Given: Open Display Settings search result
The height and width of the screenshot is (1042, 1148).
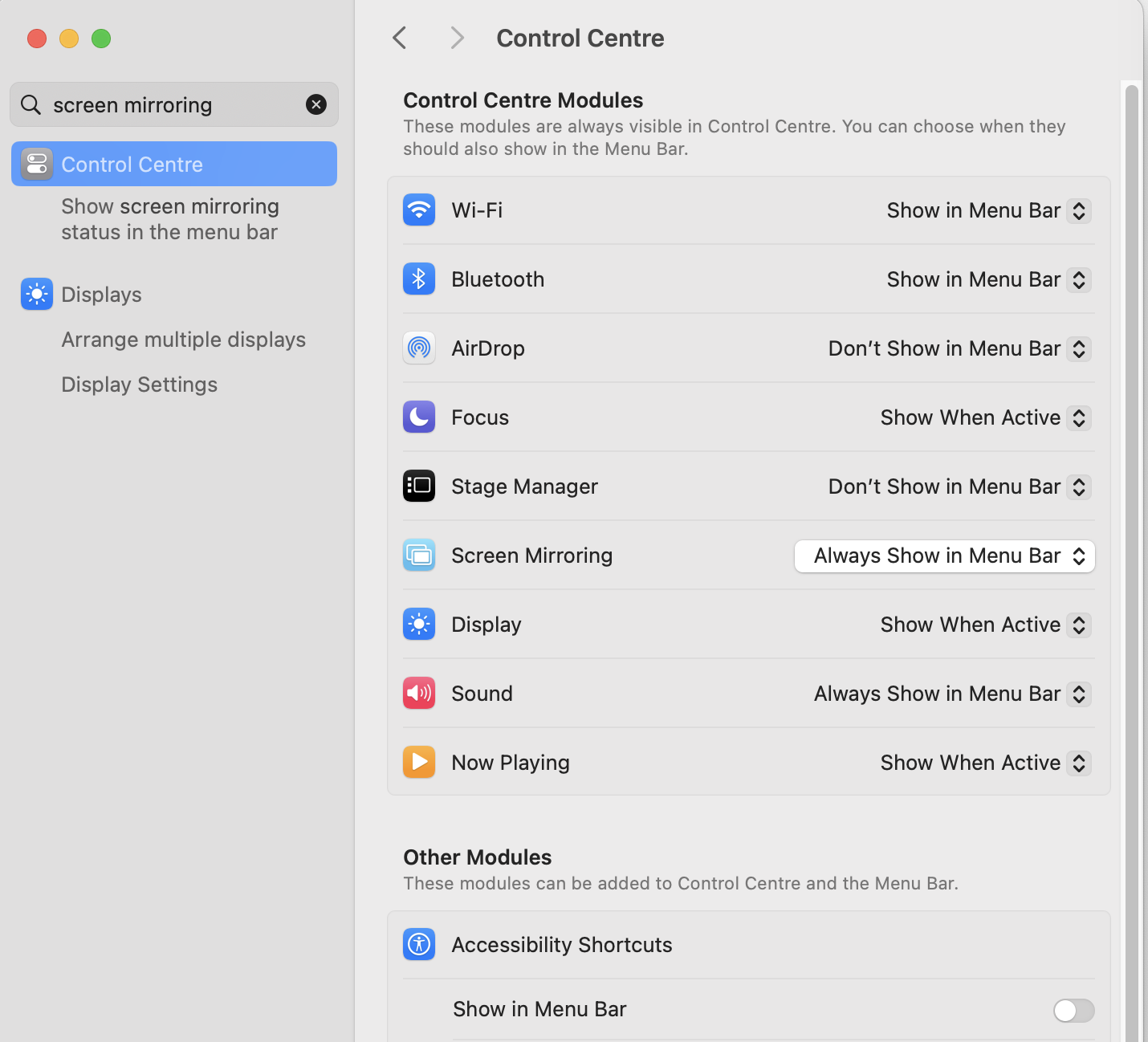Looking at the screenshot, I should coord(140,385).
